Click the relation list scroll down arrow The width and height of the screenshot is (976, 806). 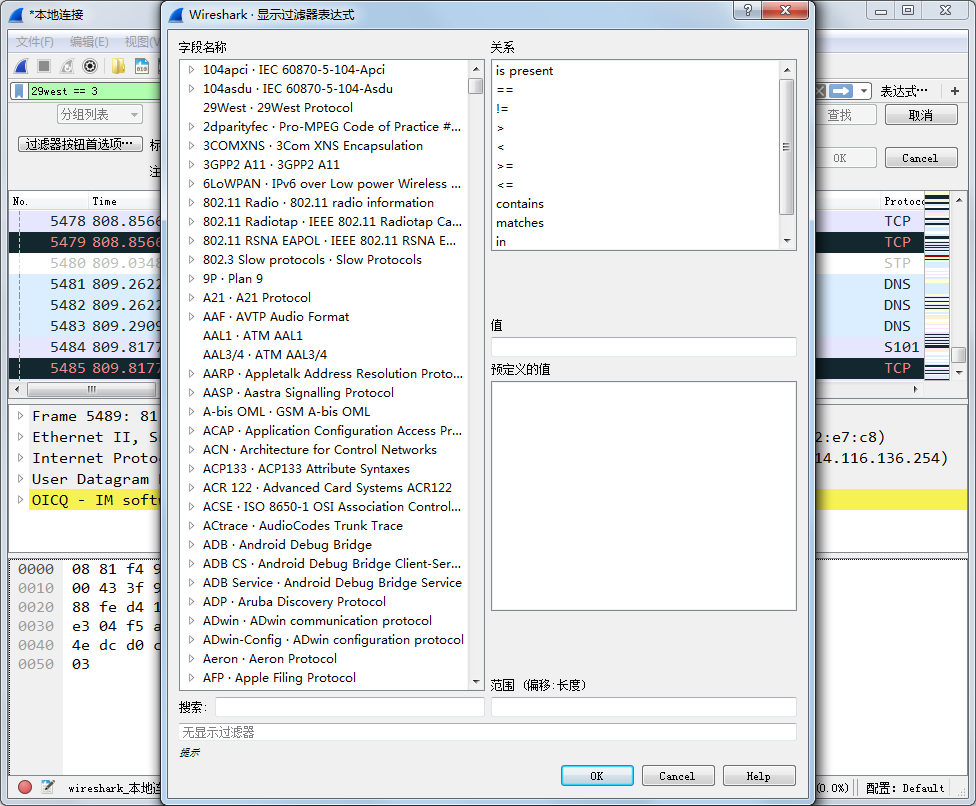coord(787,241)
